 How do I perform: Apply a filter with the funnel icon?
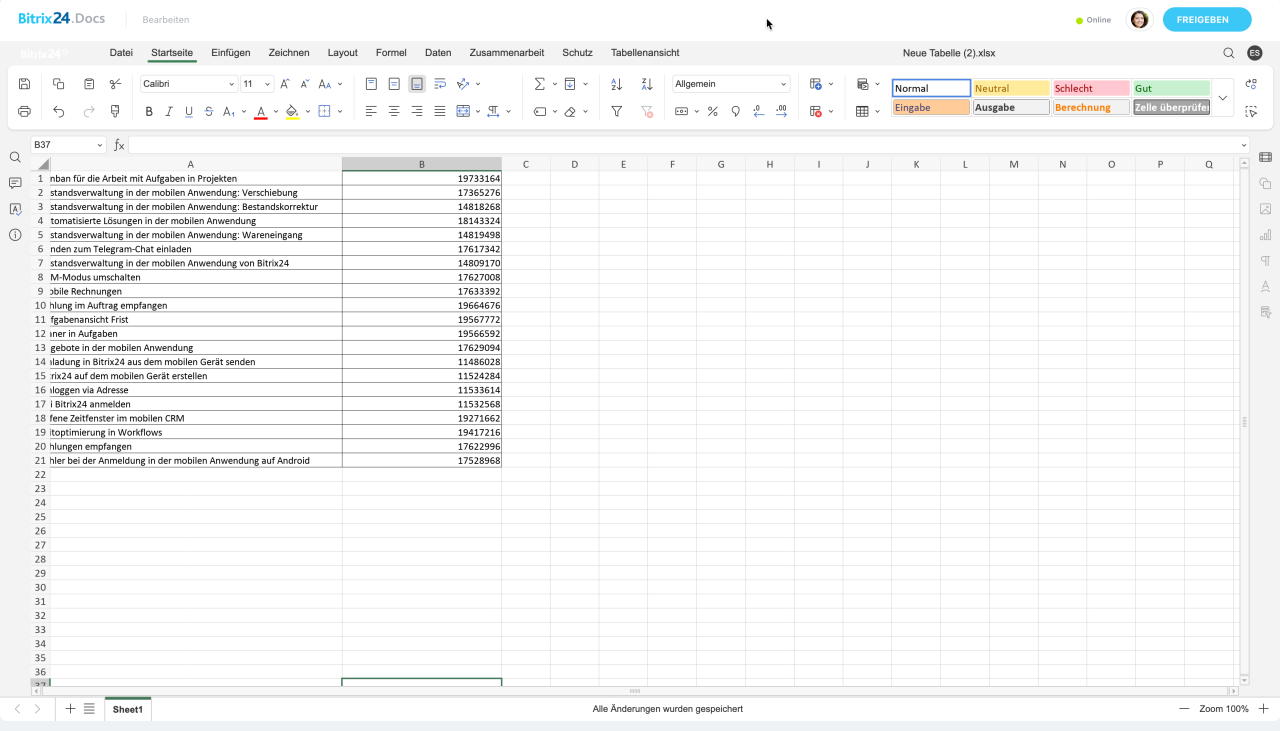[617, 111]
